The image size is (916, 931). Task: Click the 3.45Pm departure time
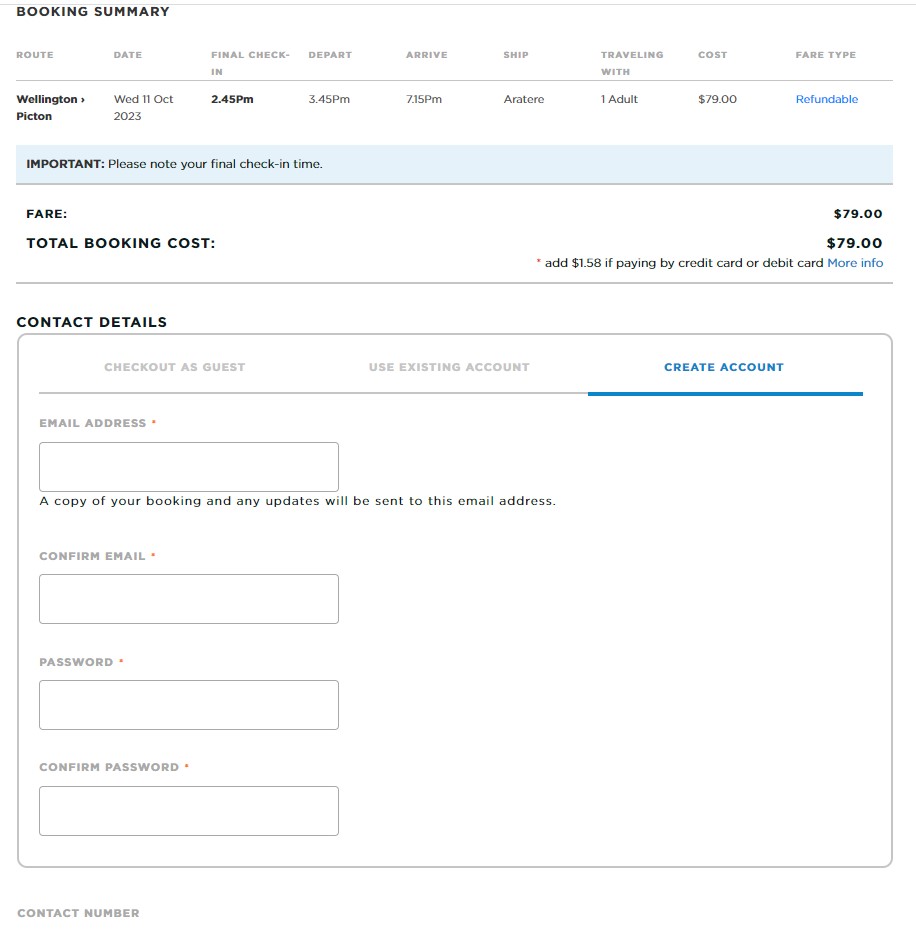pyautogui.click(x=329, y=99)
